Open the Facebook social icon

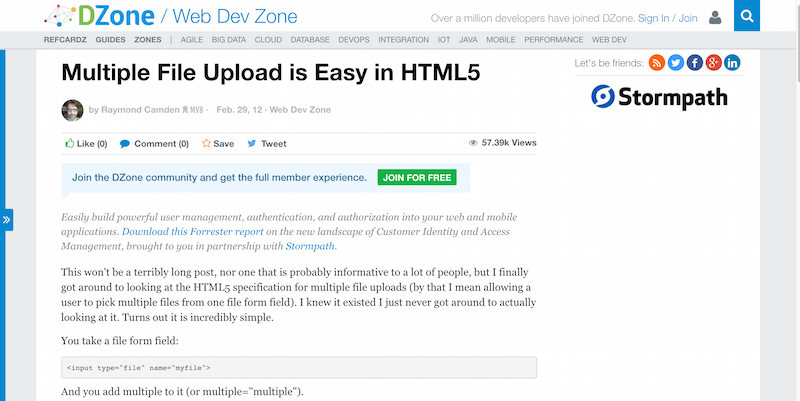pyautogui.click(x=694, y=63)
